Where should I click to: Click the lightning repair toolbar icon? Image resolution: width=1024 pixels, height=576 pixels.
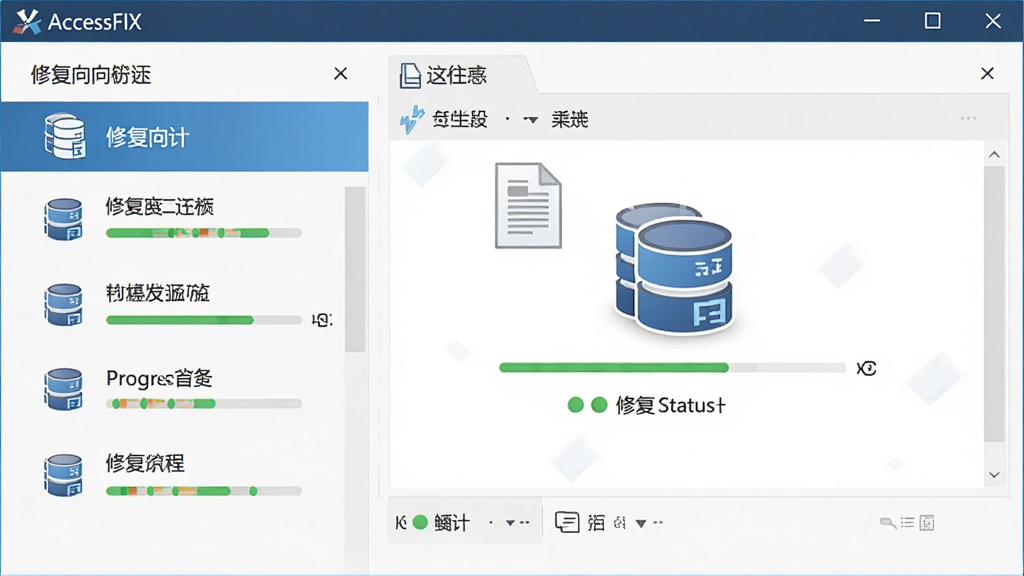coord(411,120)
